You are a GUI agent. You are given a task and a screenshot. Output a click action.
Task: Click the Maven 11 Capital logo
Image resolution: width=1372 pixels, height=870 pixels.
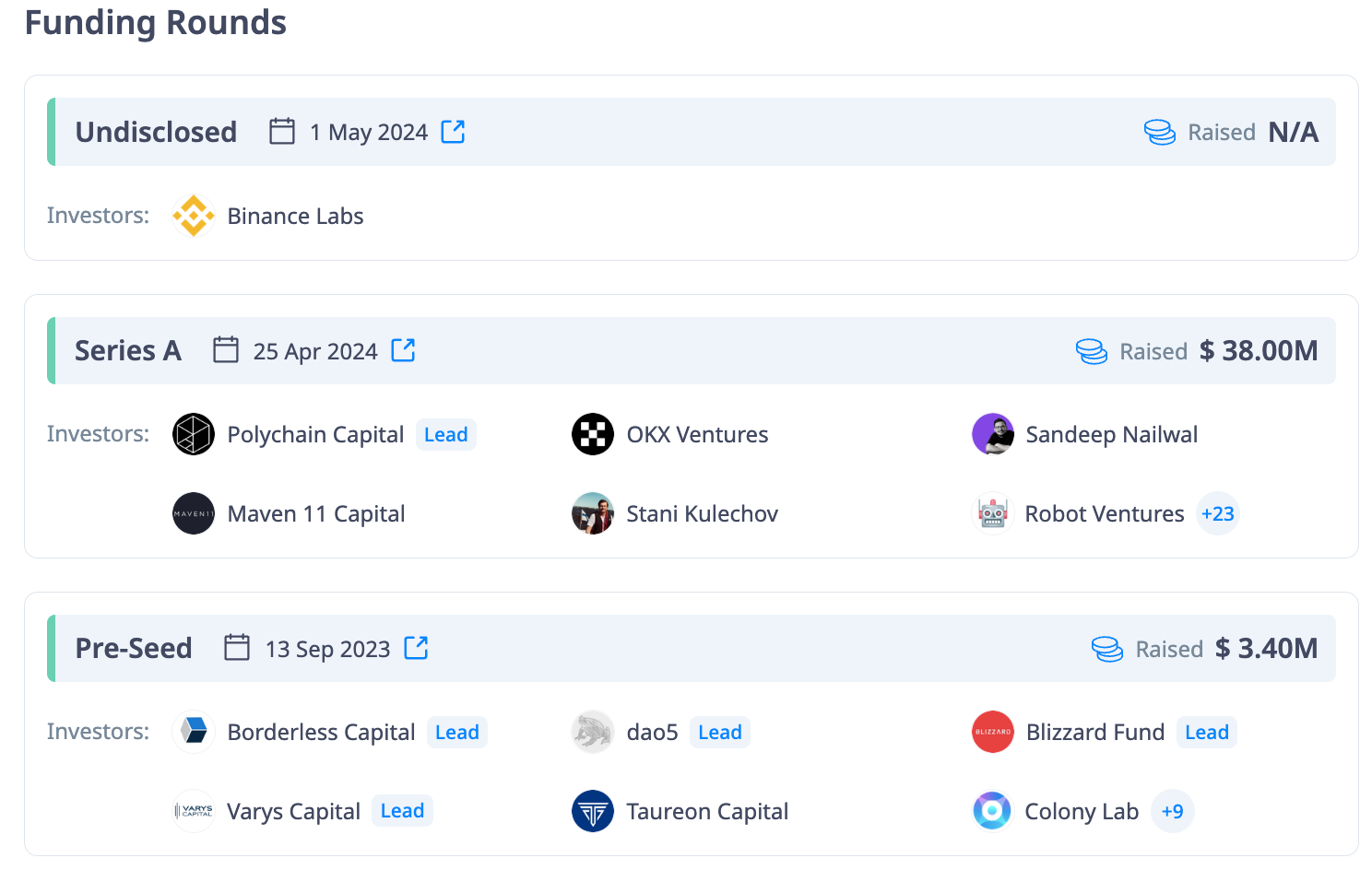(x=194, y=513)
